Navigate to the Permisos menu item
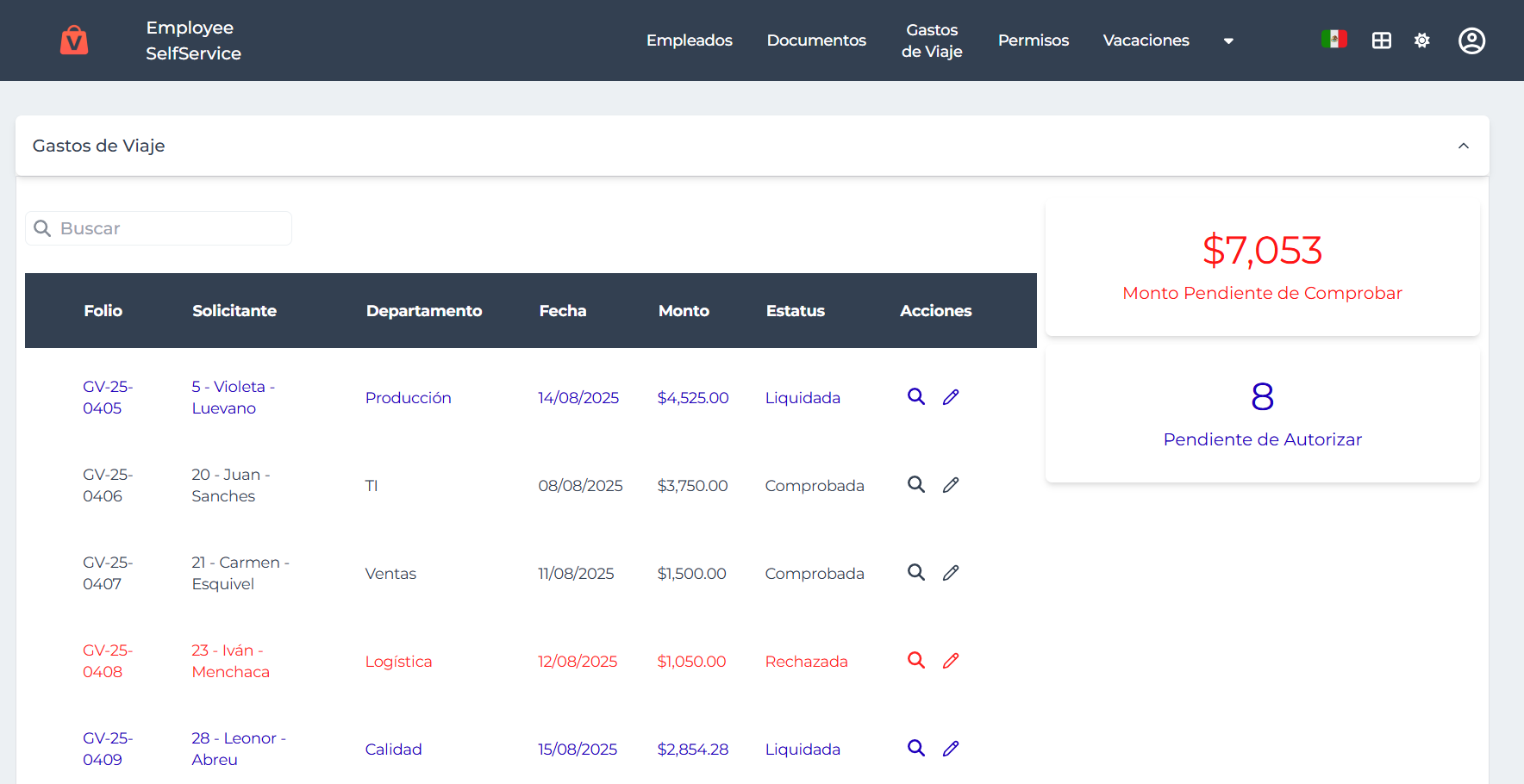Image resolution: width=1524 pixels, height=784 pixels. pos(1033,40)
